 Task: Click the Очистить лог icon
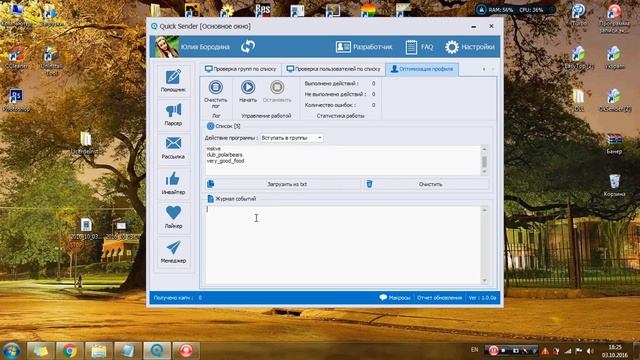[216, 87]
